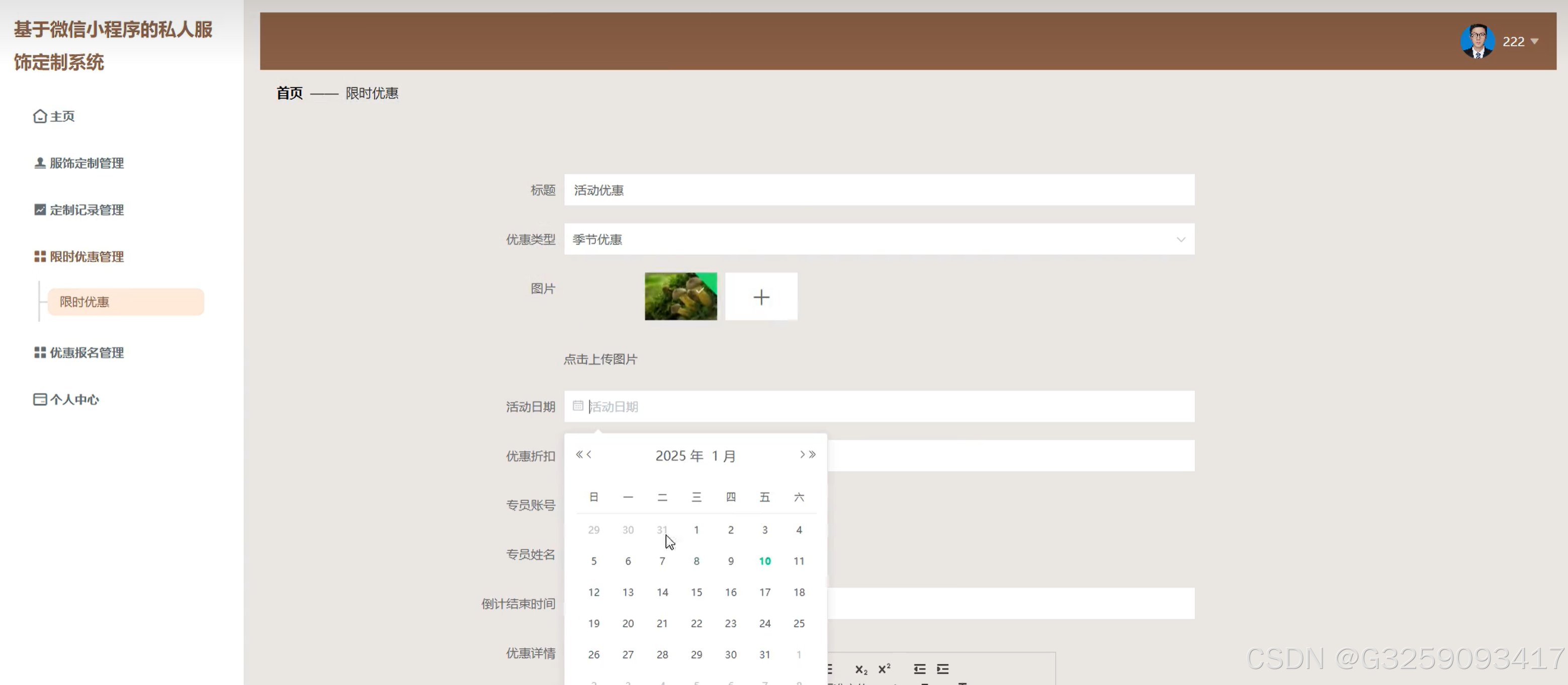
Task: Open 优惠报名管理 in the sidebar
Action: pyautogui.click(x=86, y=353)
